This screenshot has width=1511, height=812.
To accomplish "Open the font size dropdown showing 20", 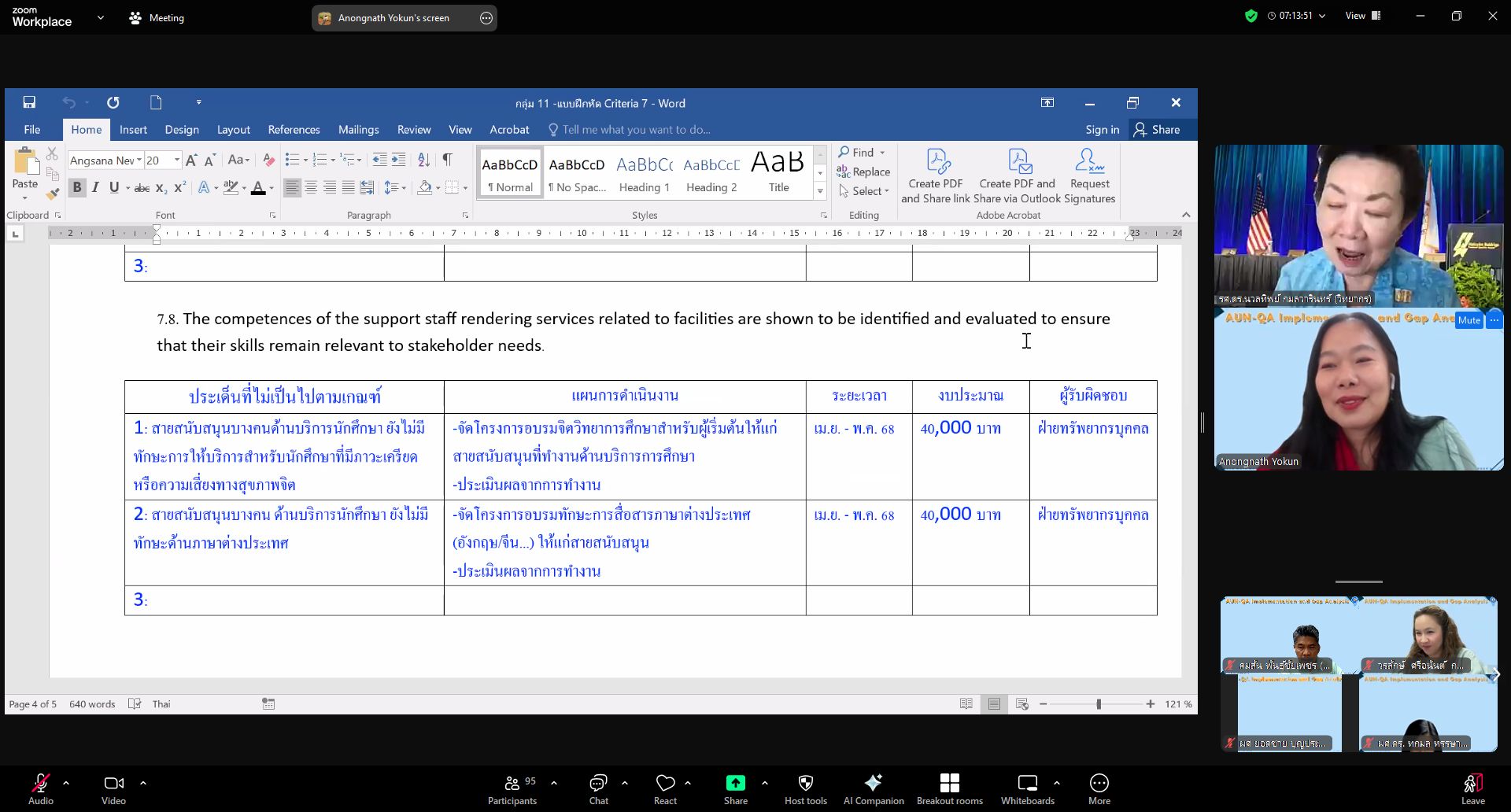I will click(x=177, y=161).
